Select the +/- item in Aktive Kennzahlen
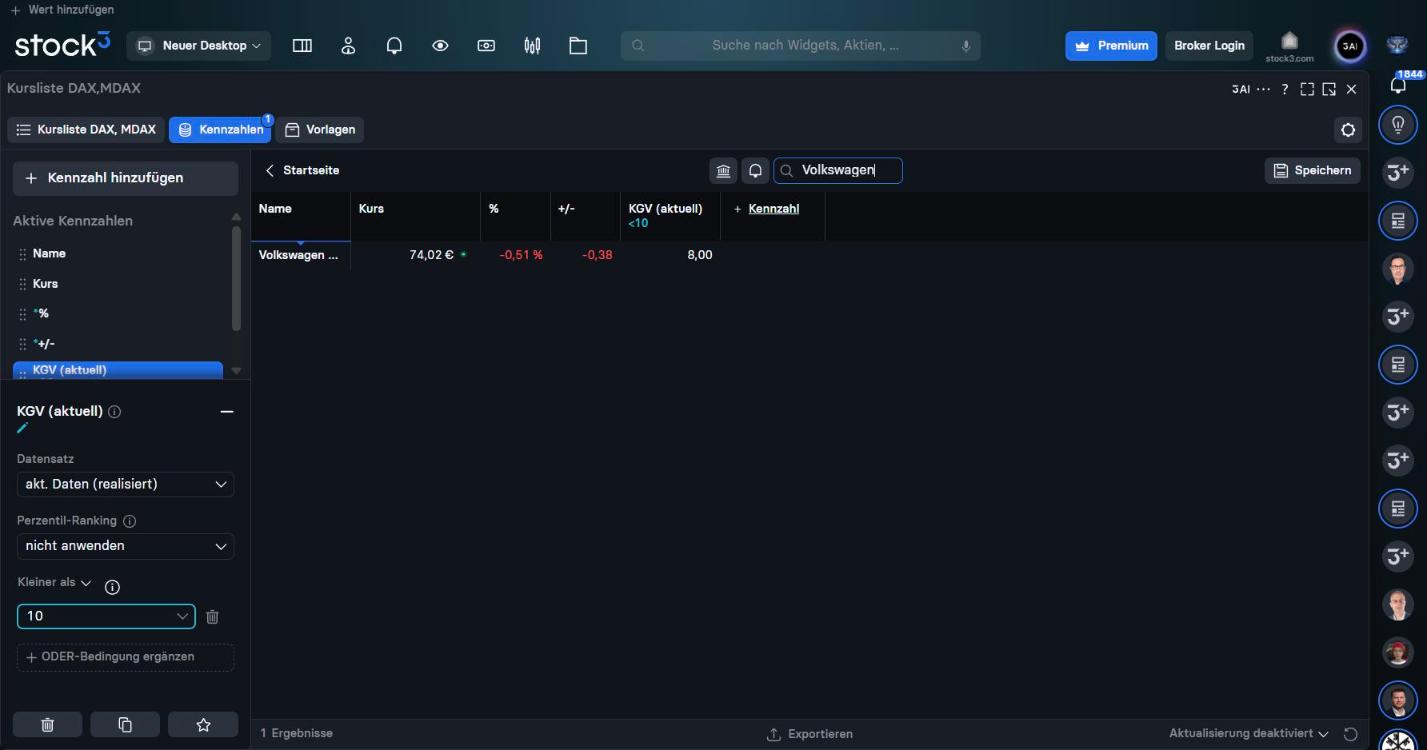 click(118, 344)
